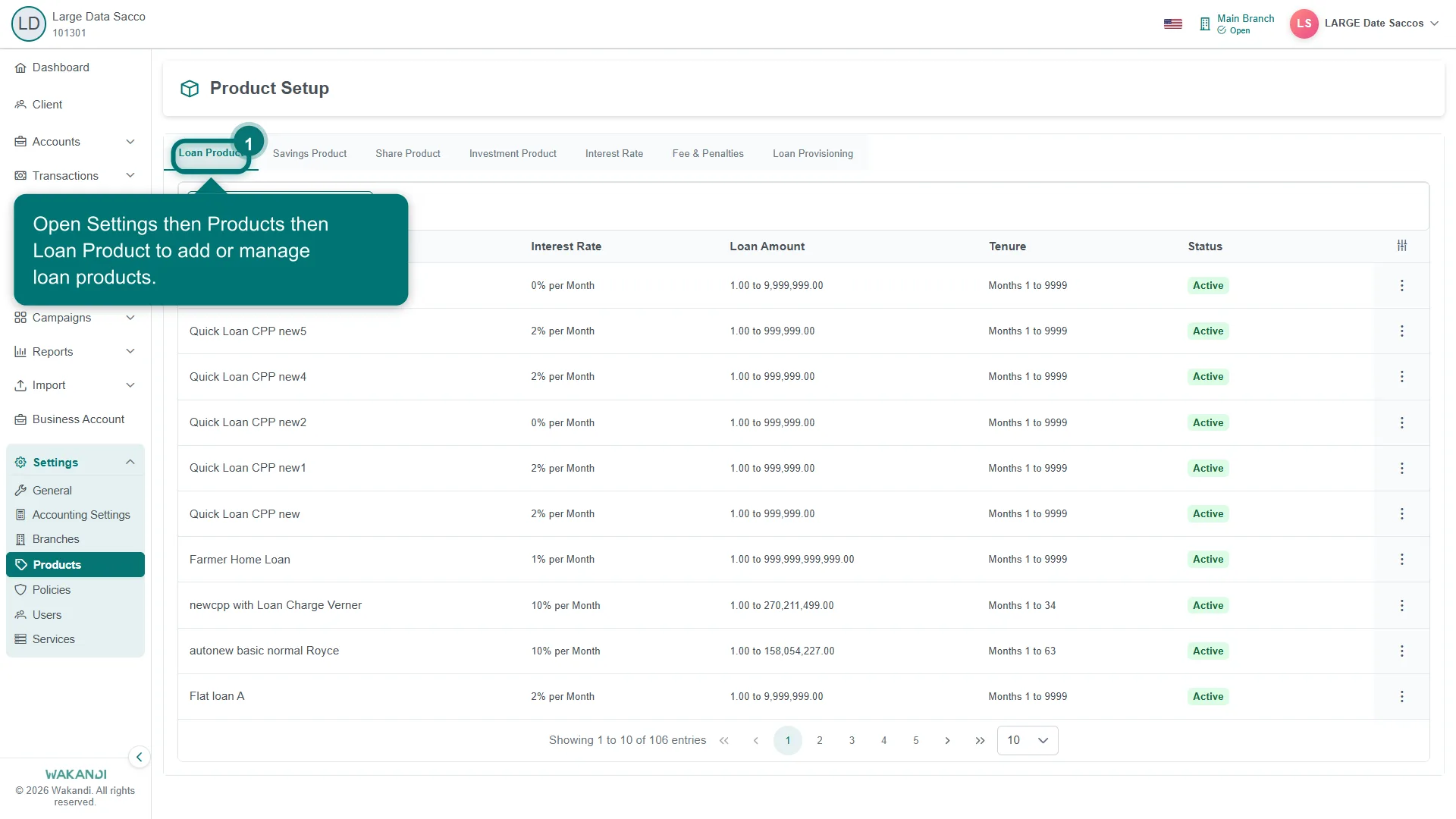Go to page 2 of results
Screen dimensions: 1456x819
tap(820, 741)
